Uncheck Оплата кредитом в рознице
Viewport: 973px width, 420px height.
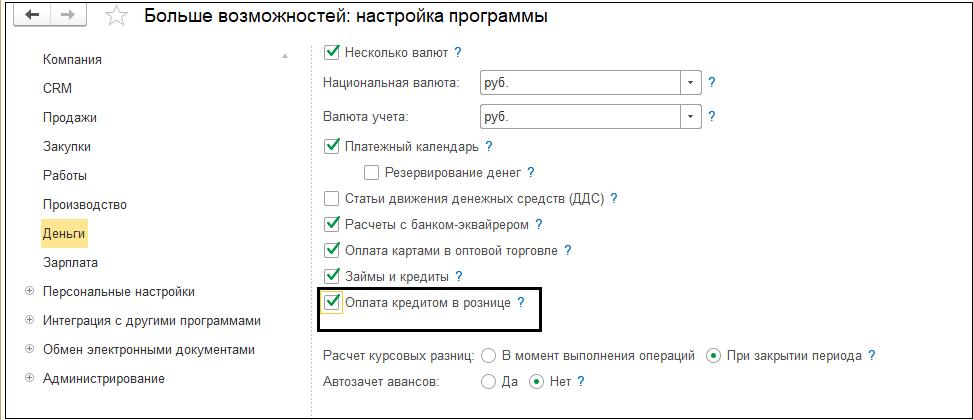click(x=333, y=302)
